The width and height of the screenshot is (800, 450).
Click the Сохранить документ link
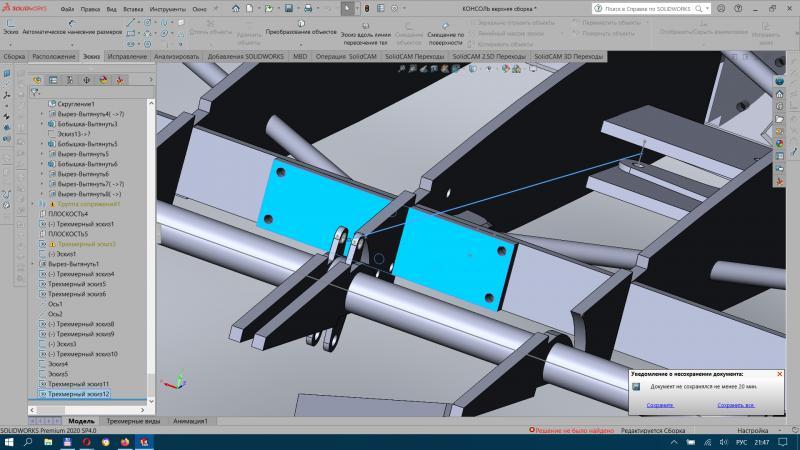click(660, 405)
